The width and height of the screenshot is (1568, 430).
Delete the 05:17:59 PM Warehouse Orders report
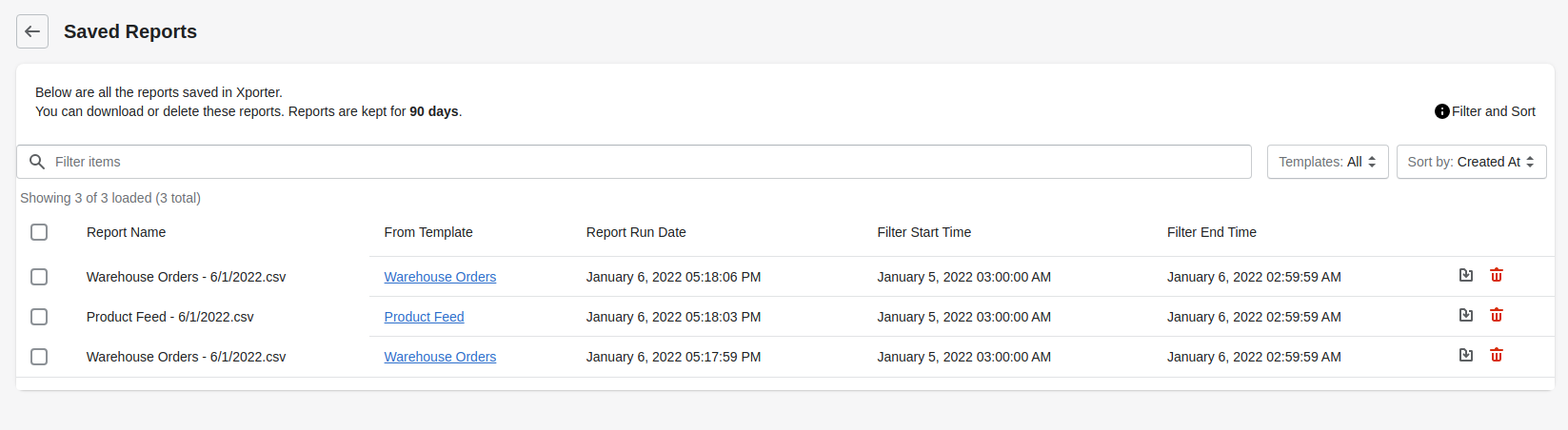coord(1497,355)
